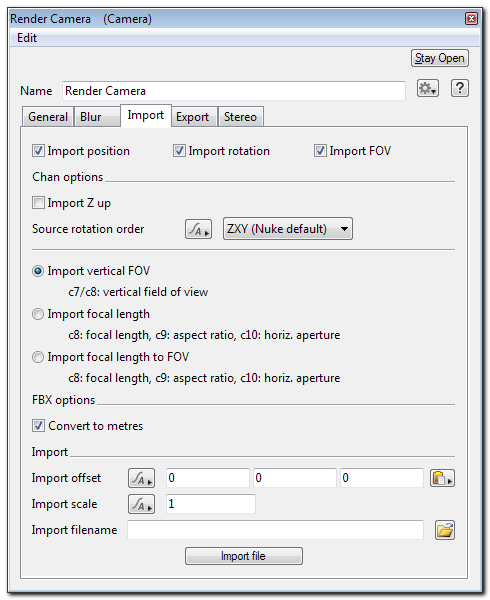Screen dimensions: 490x600
Task: Click animation icon beside Import offset
Action: pyautogui.click(x=142, y=478)
